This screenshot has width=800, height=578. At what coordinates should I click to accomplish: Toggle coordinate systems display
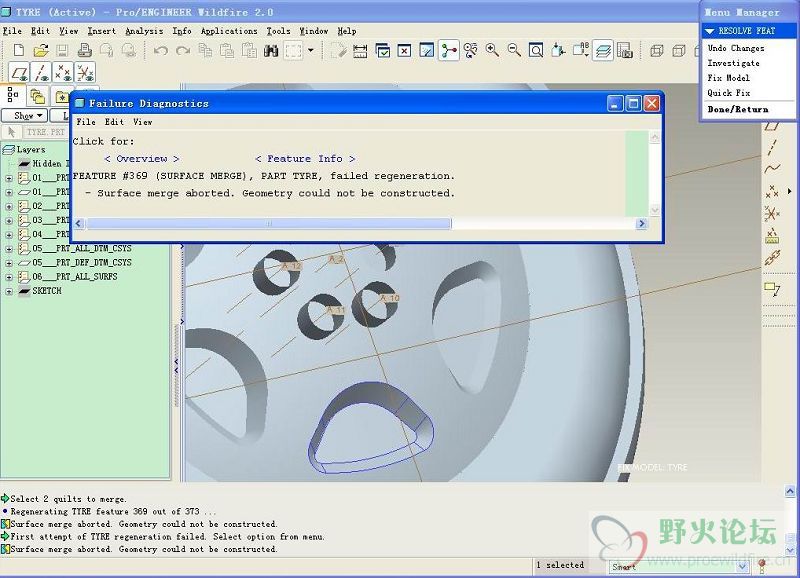tap(85, 72)
